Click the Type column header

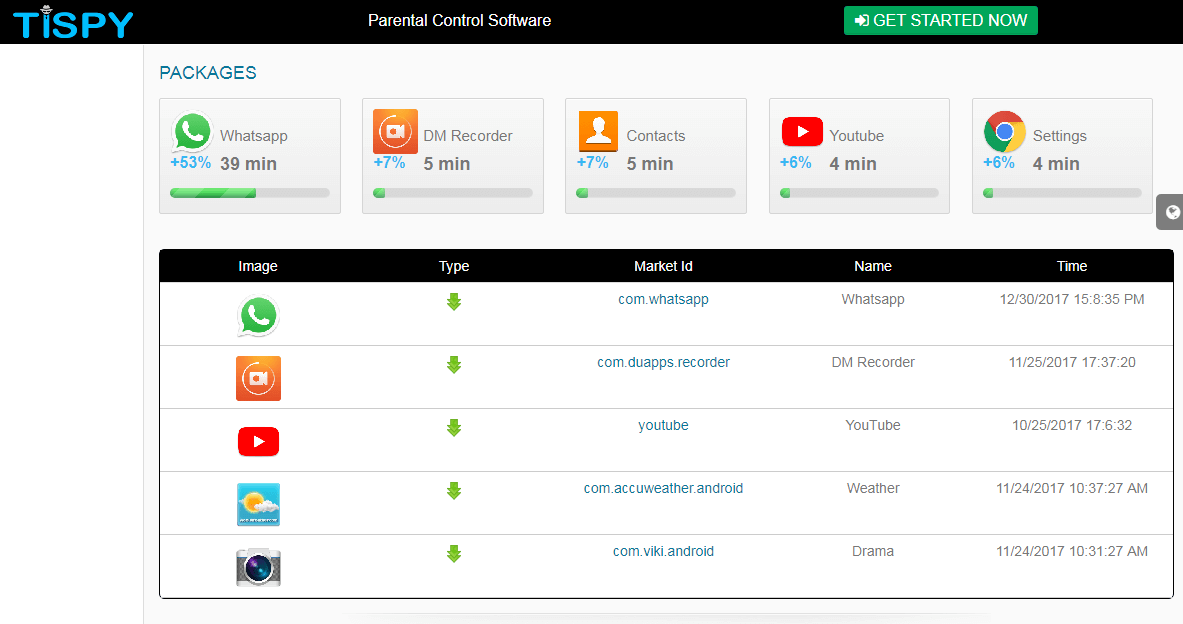click(454, 266)
